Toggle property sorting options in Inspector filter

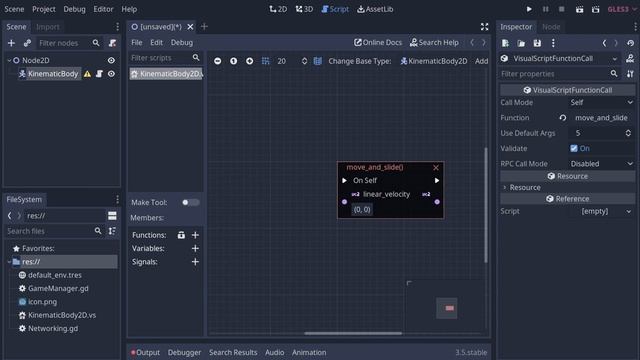pos(630,74)
